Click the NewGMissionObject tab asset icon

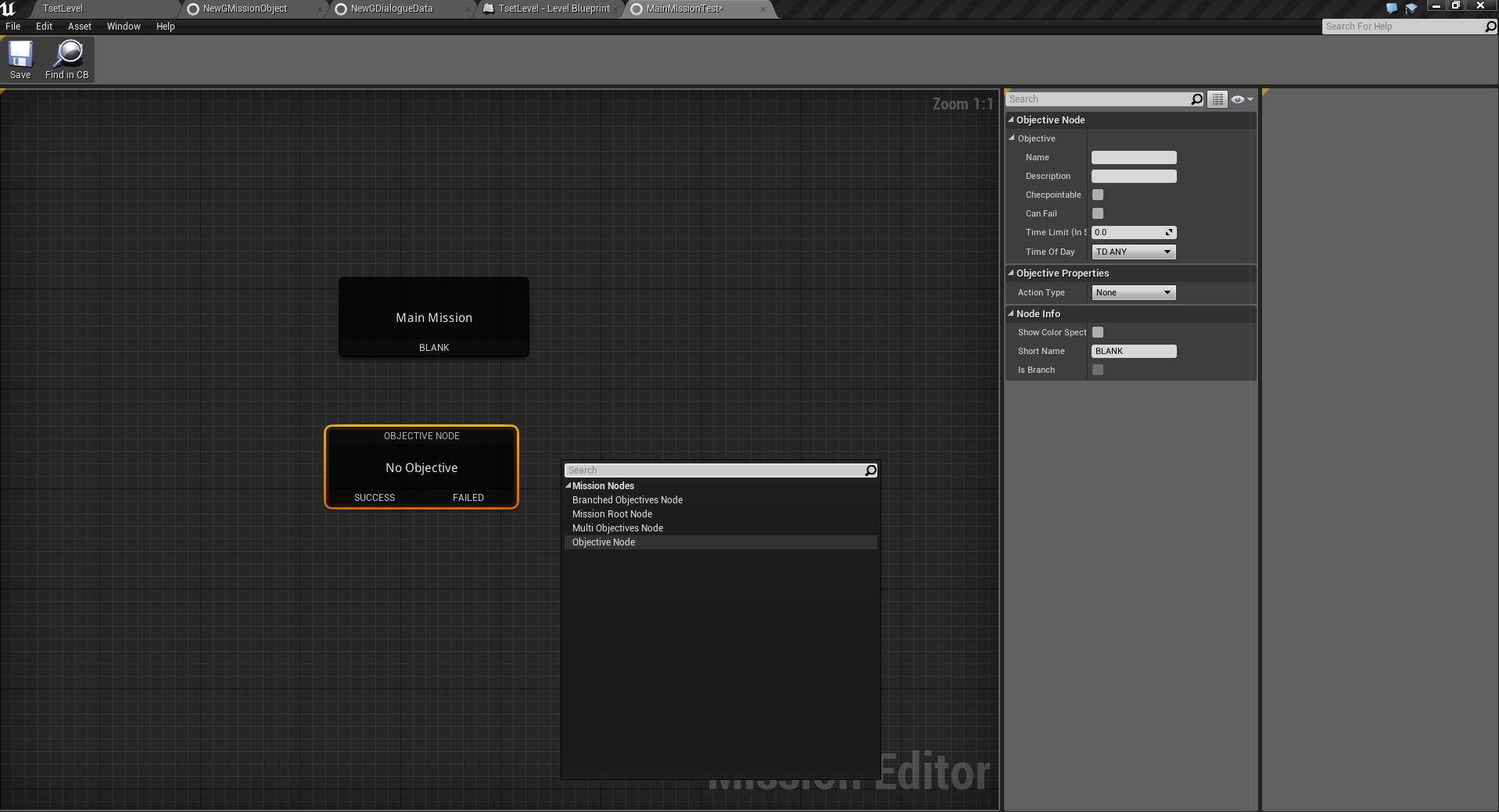pyautogui.click(x=193, y=9)
